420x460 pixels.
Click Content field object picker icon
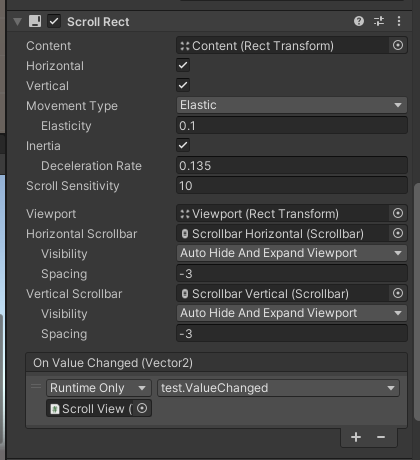pyautogui.click(x=398, y=45)
